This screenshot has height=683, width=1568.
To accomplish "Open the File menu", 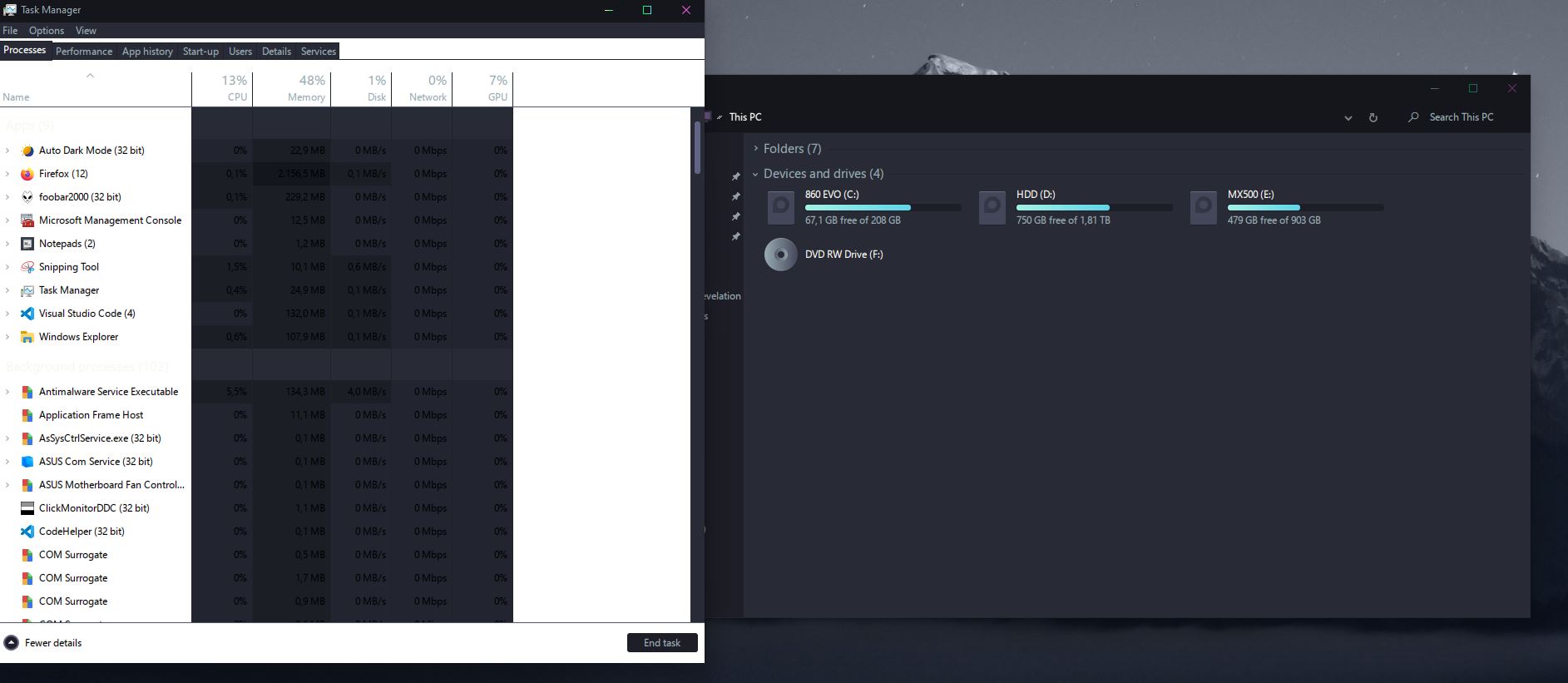I will (10, 30).
